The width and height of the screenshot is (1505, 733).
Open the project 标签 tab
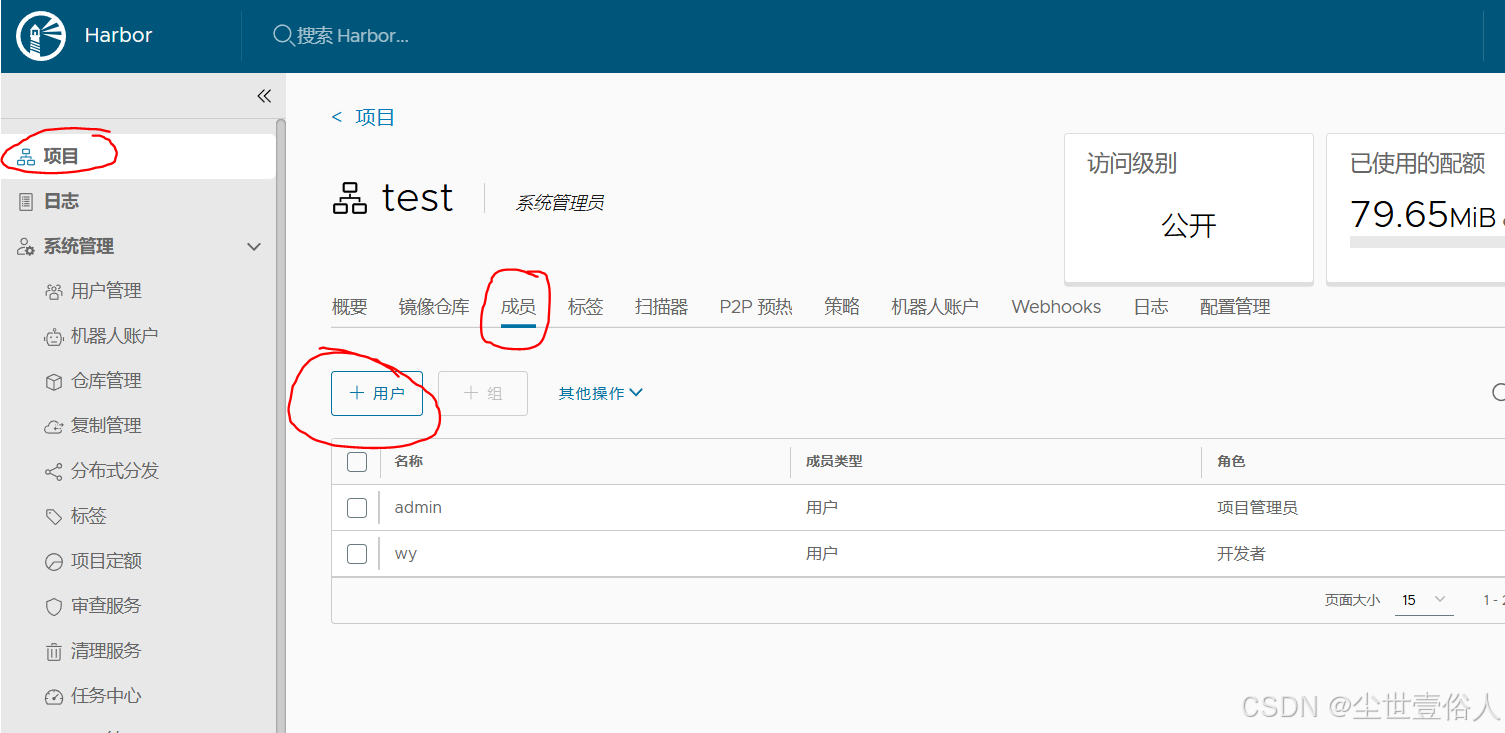pyautogui.click(x=586, y=307)
